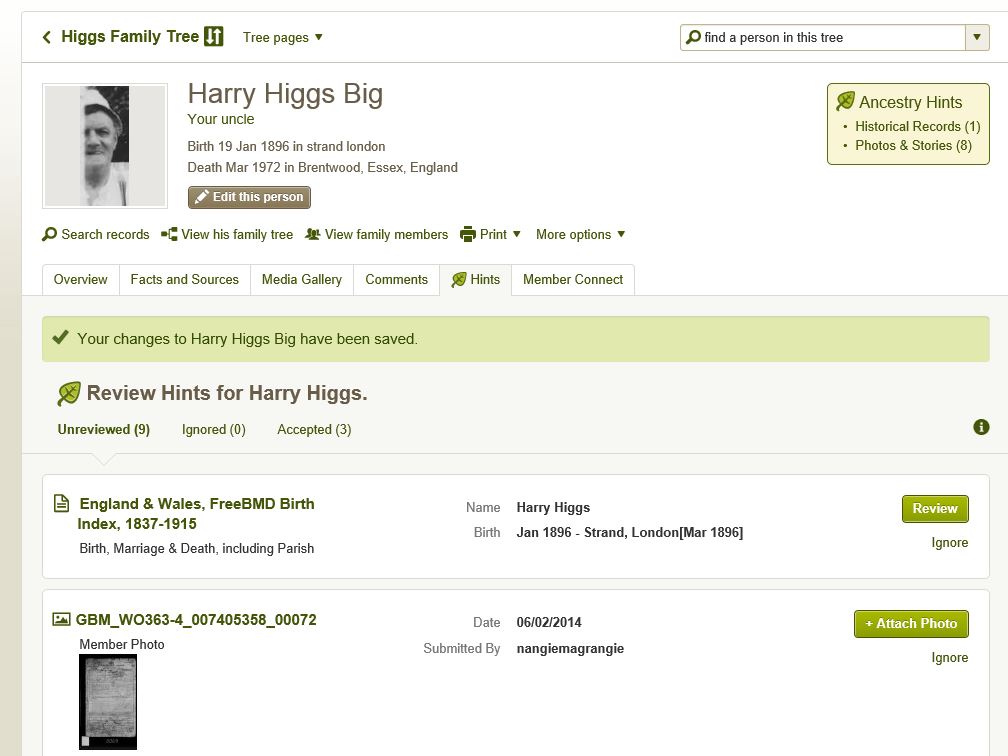Click the View family members people icon
The width and height of the screenshot is (1008, 756).
tap(313, 234)
